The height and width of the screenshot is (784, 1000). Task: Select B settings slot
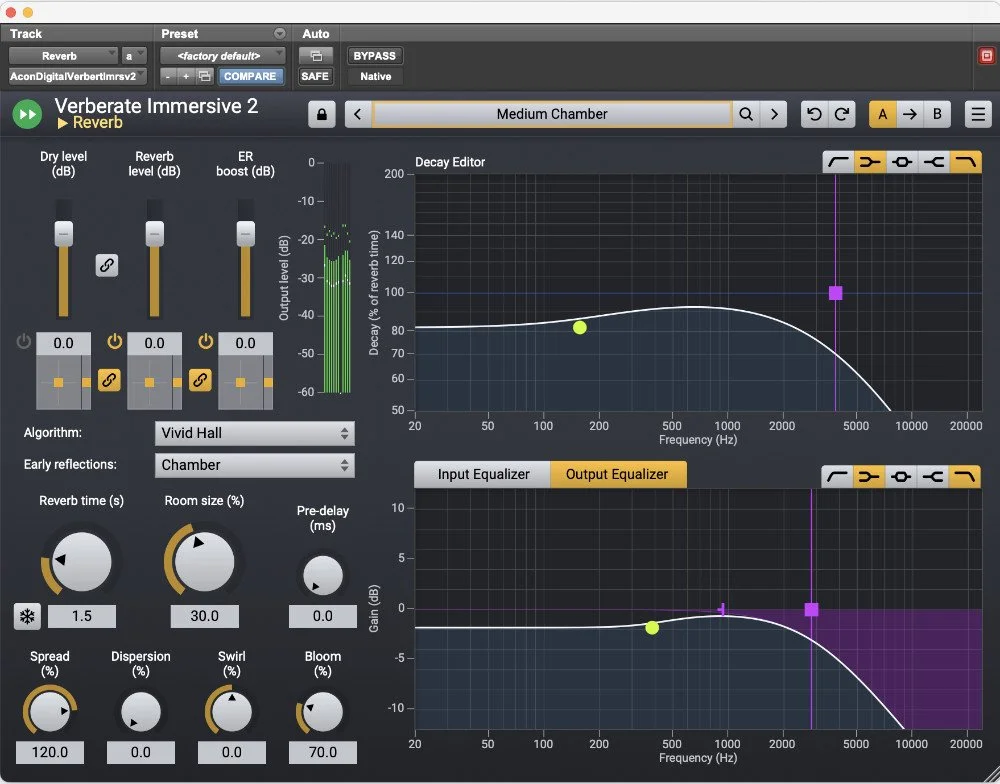click(937, 115)
